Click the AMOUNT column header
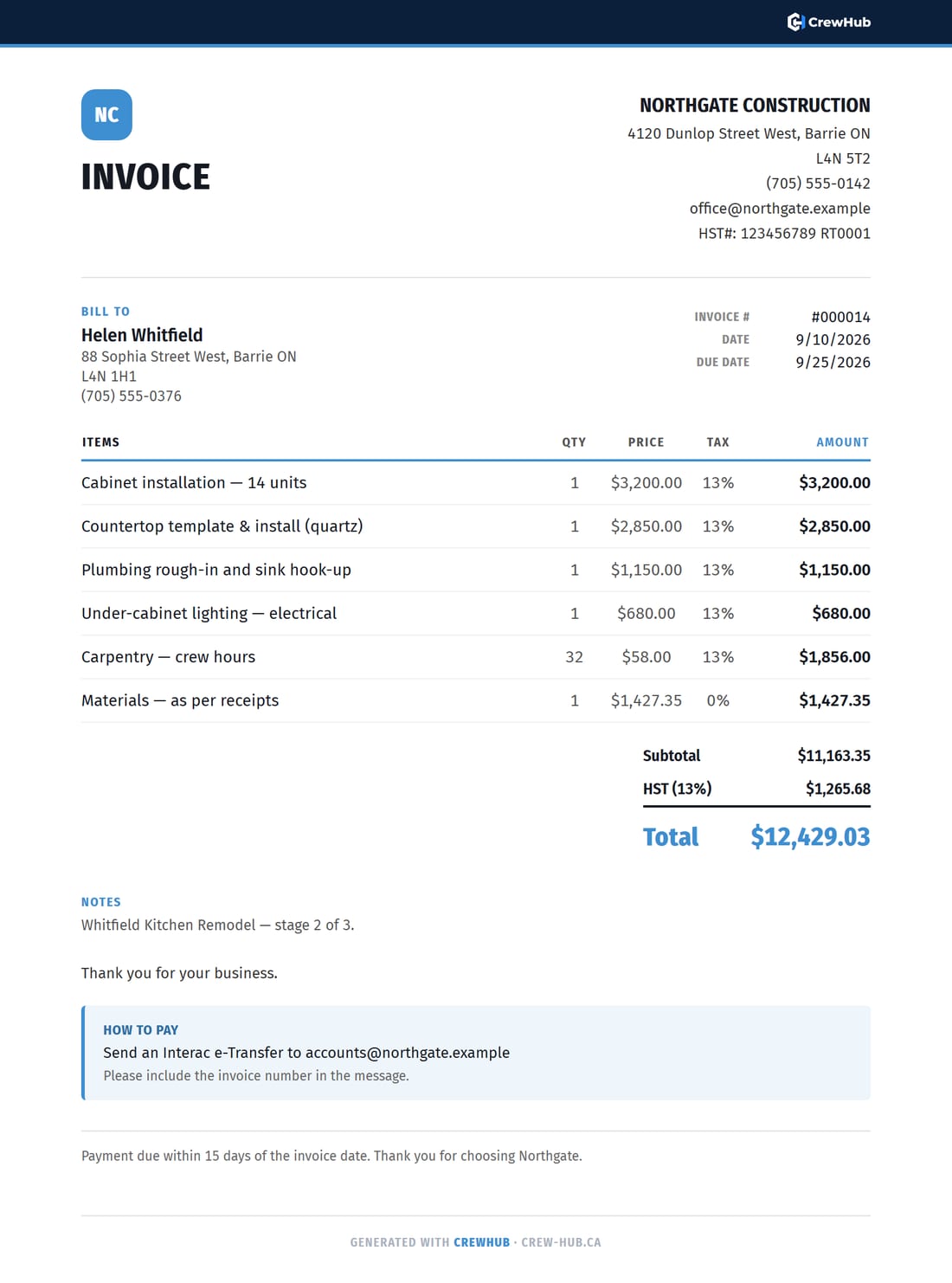952x1283 pixels. [x=842, y=442]
